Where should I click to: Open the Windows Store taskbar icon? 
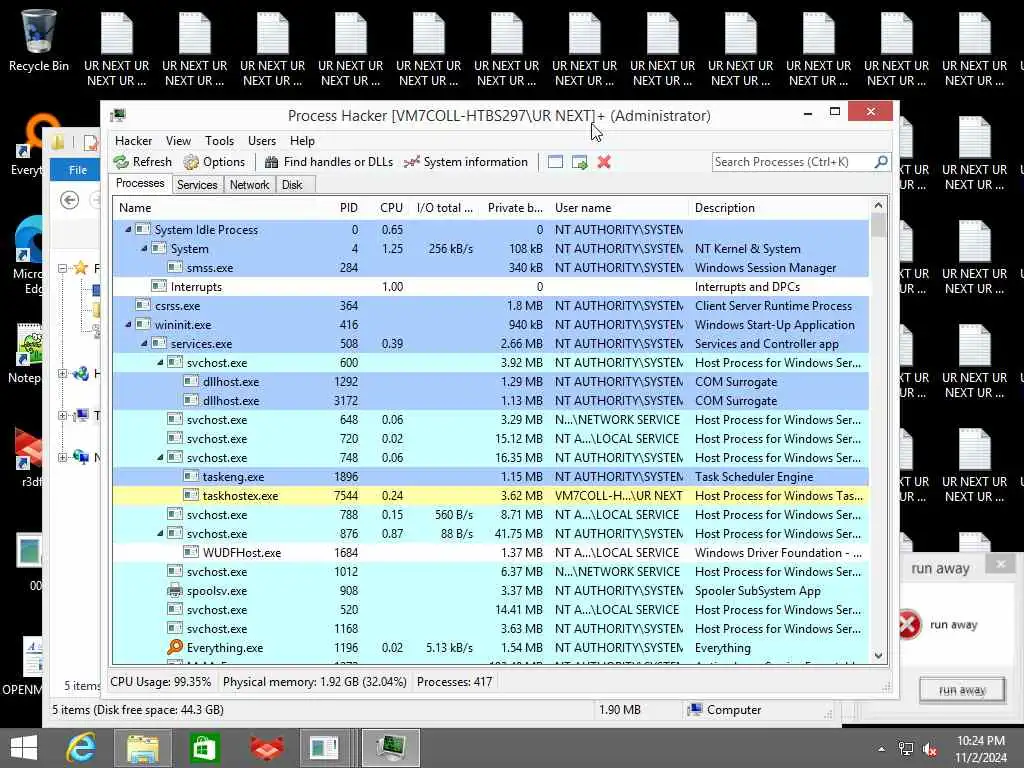(x=204, y=748)
